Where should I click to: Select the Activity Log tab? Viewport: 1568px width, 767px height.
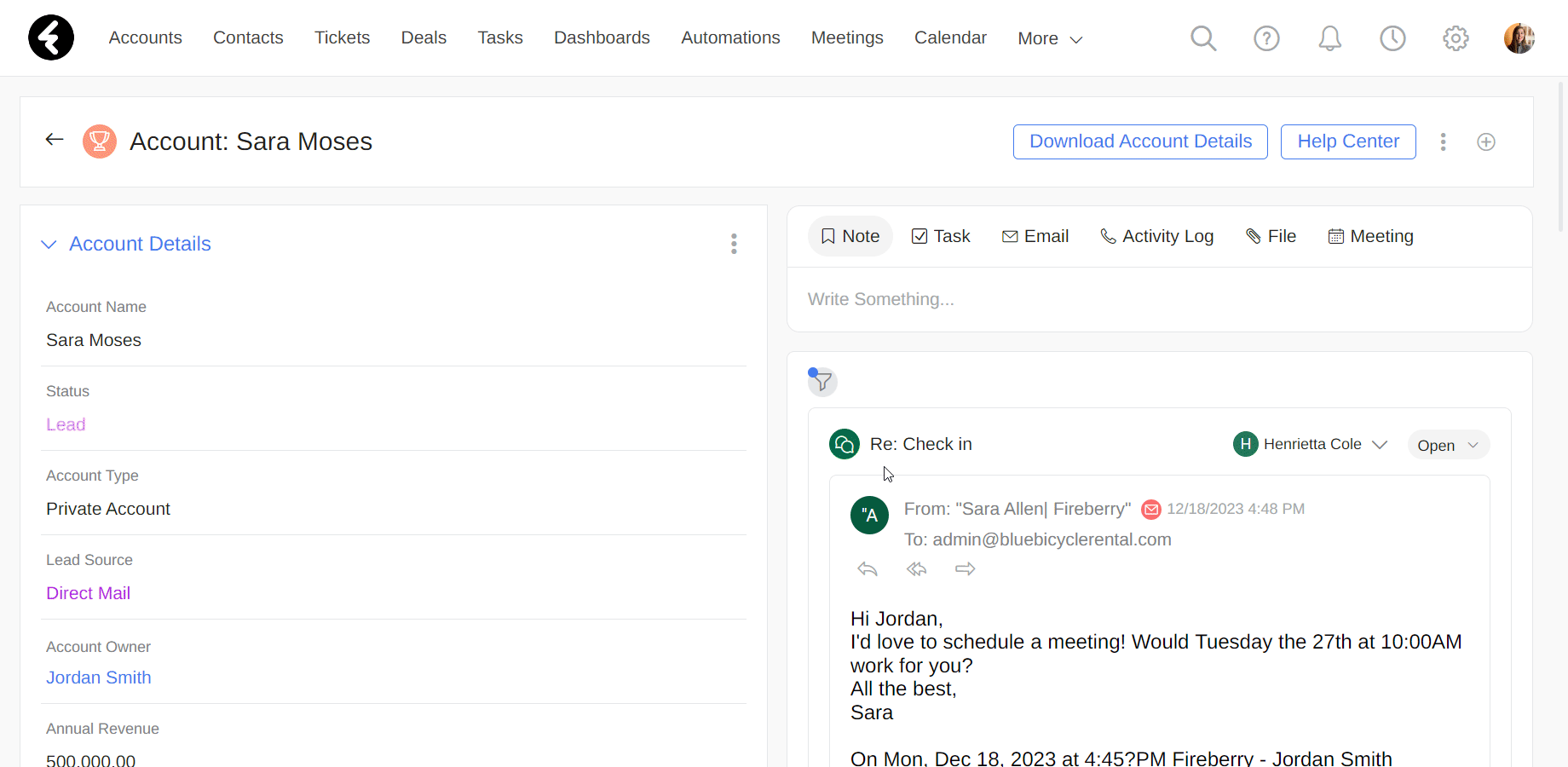coord(1156,236)
